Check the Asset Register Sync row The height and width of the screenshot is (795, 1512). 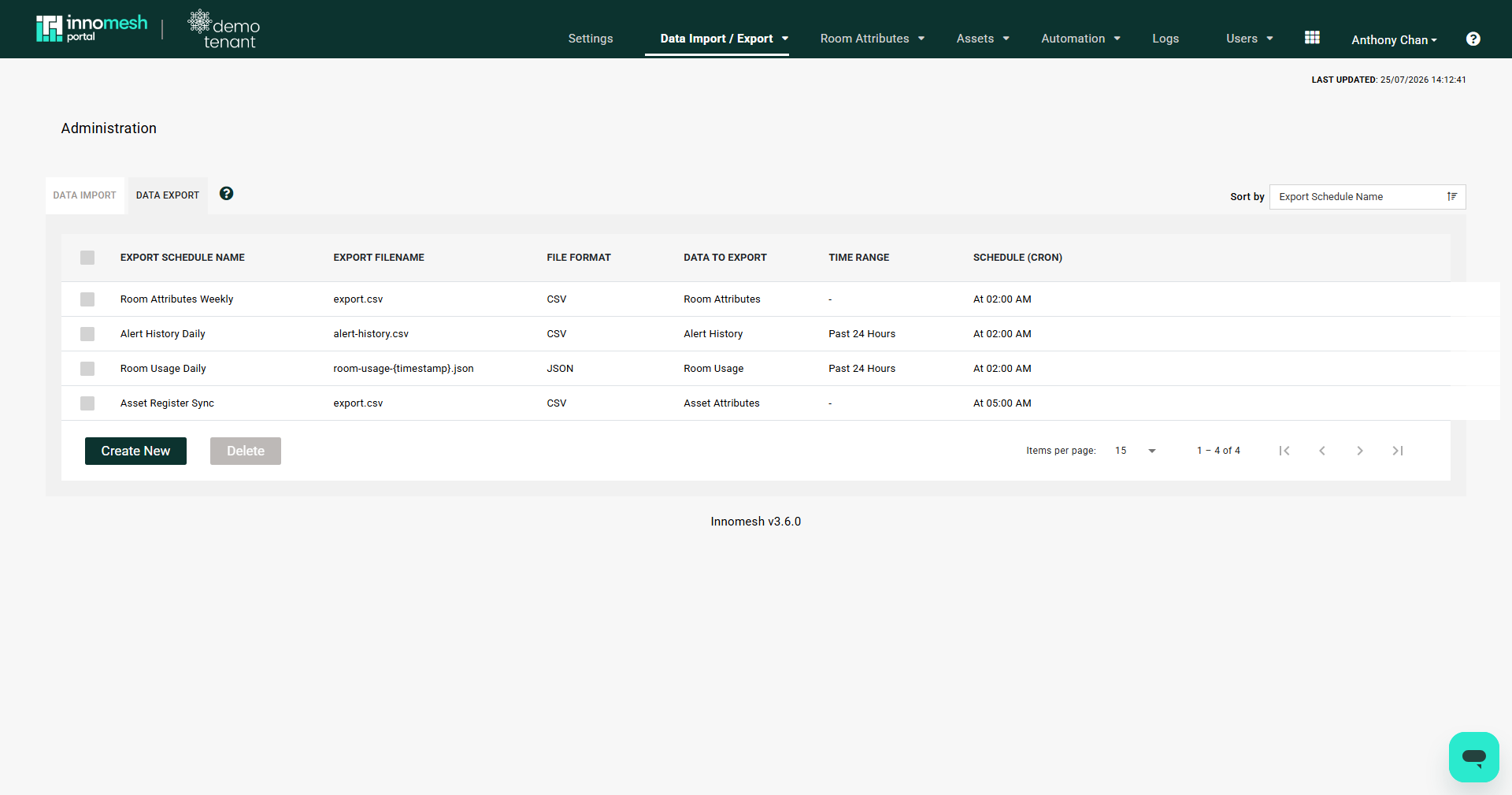click(x=87, y=403)
